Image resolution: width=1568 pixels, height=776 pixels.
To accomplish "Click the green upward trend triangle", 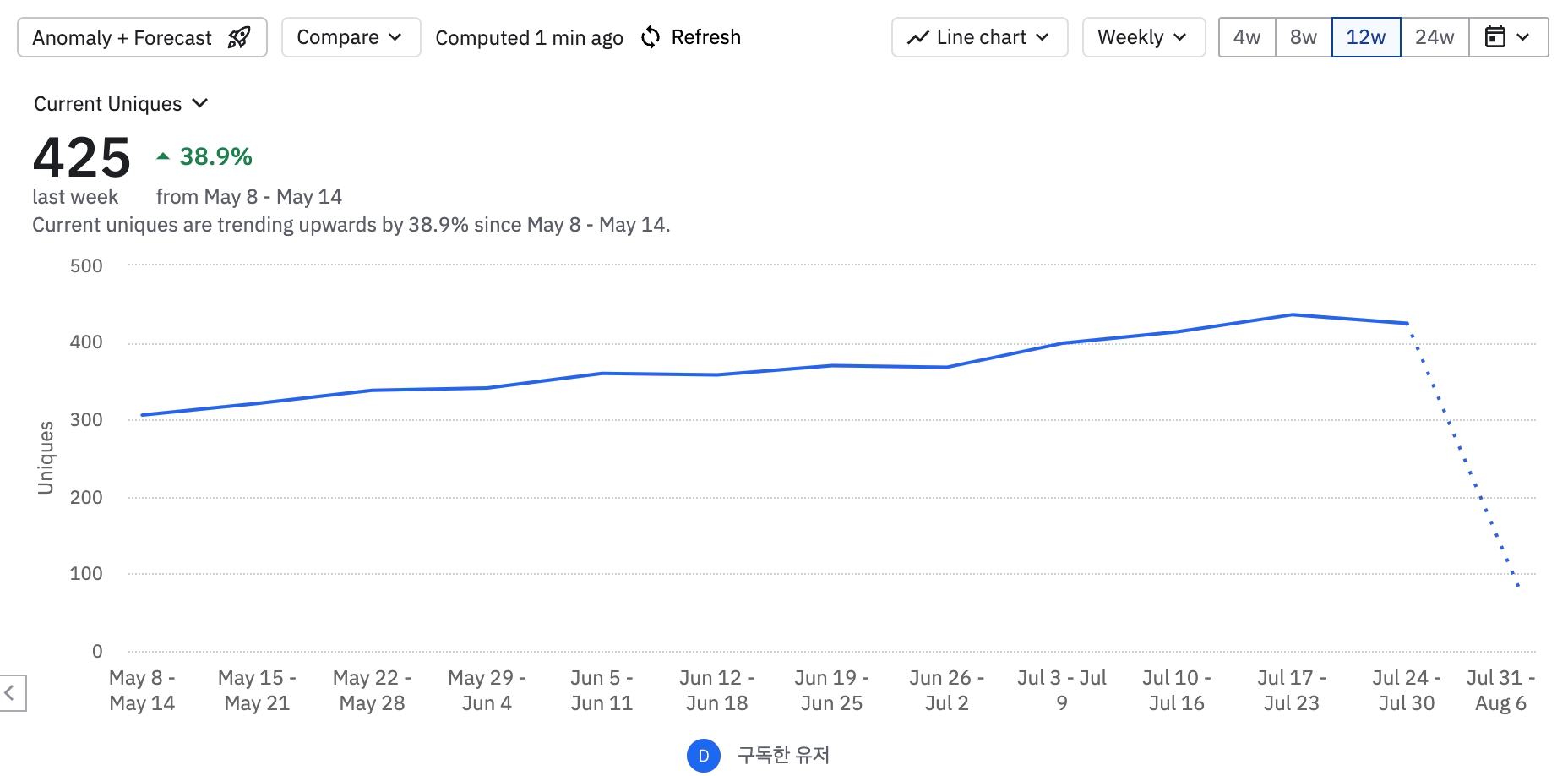I will point(163,156).
